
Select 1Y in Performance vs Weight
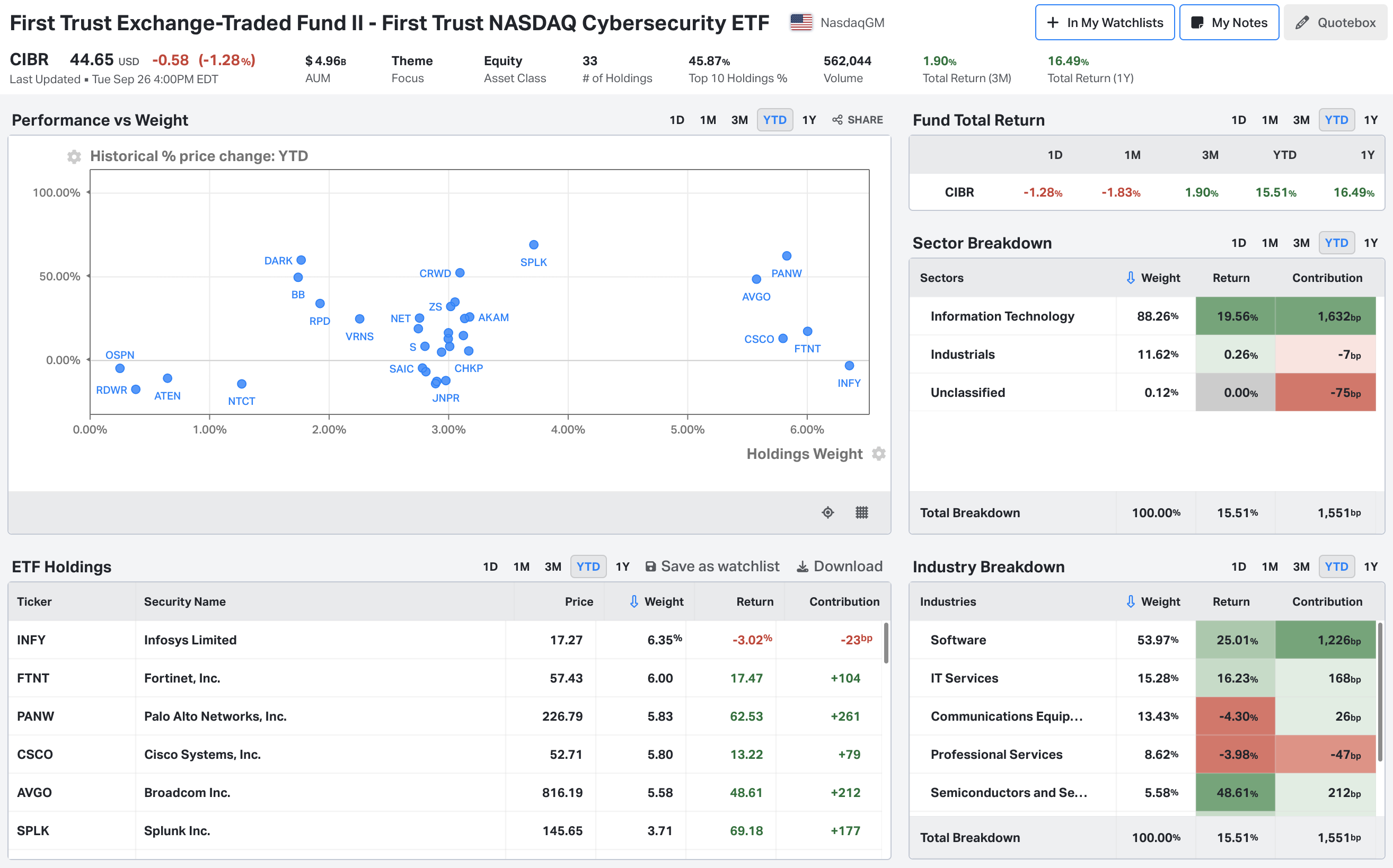[x=809, y=120]
